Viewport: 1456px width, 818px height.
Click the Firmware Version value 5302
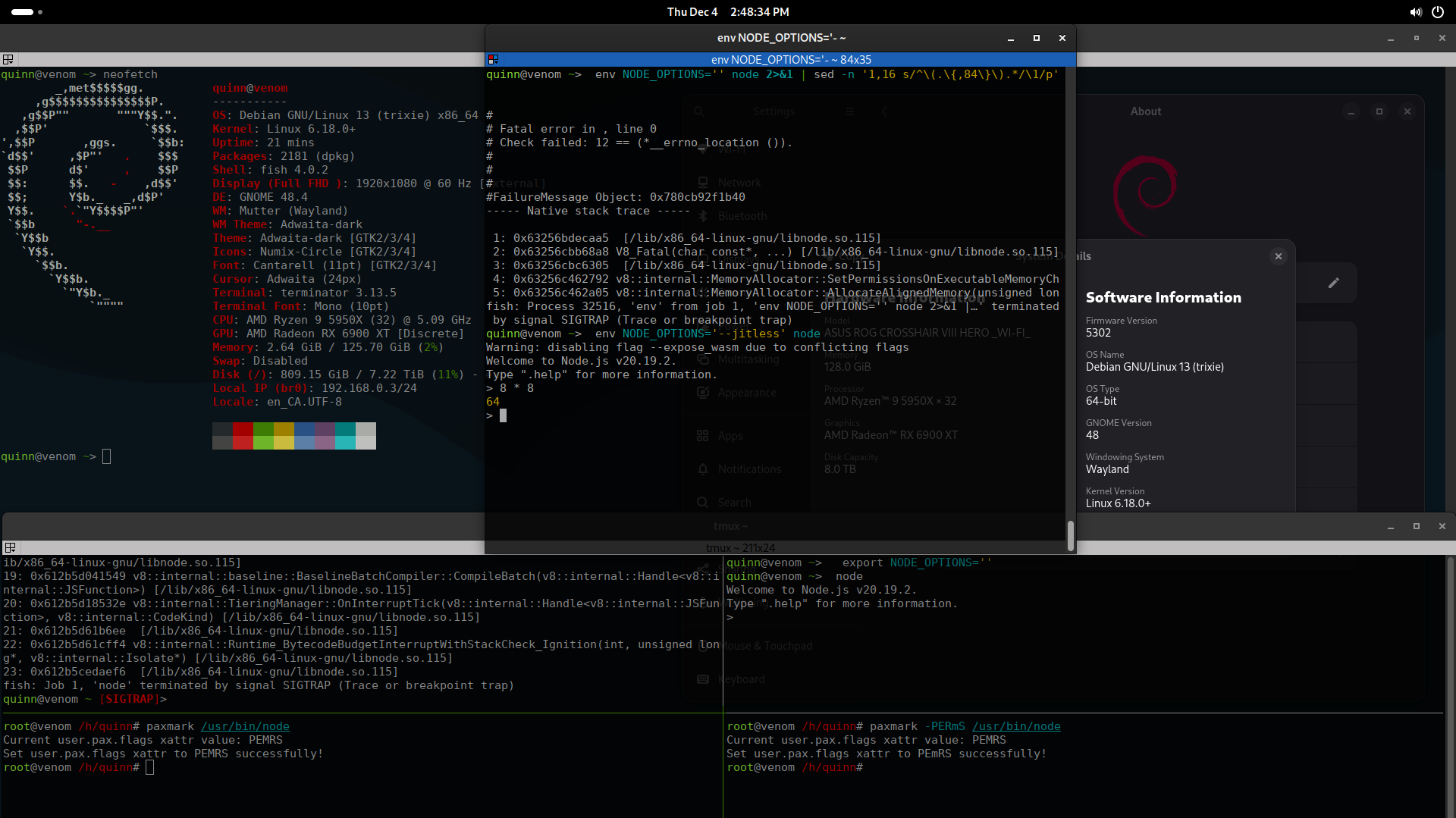coord(1098,333)
